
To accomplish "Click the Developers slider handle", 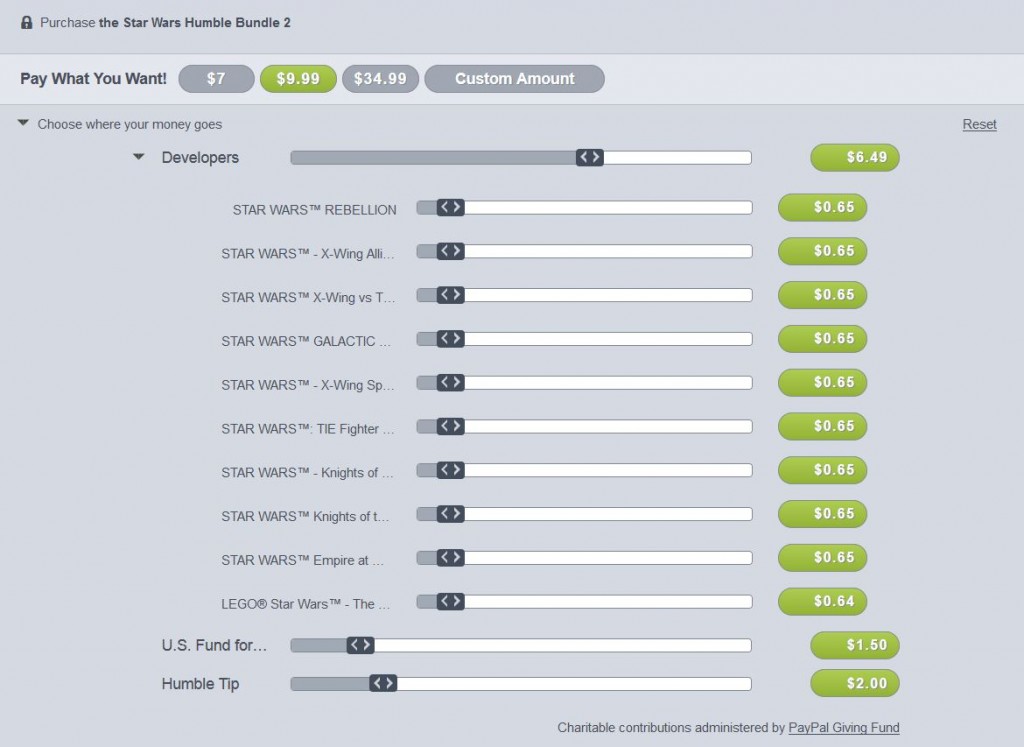I will coord(590,157).
